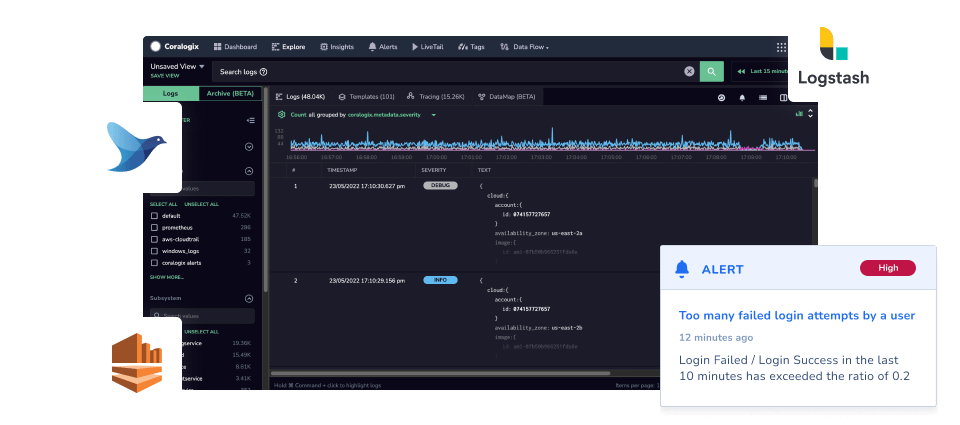Open the chart settings gear beside Count
The image size is (960, 425).
point(282,115)
